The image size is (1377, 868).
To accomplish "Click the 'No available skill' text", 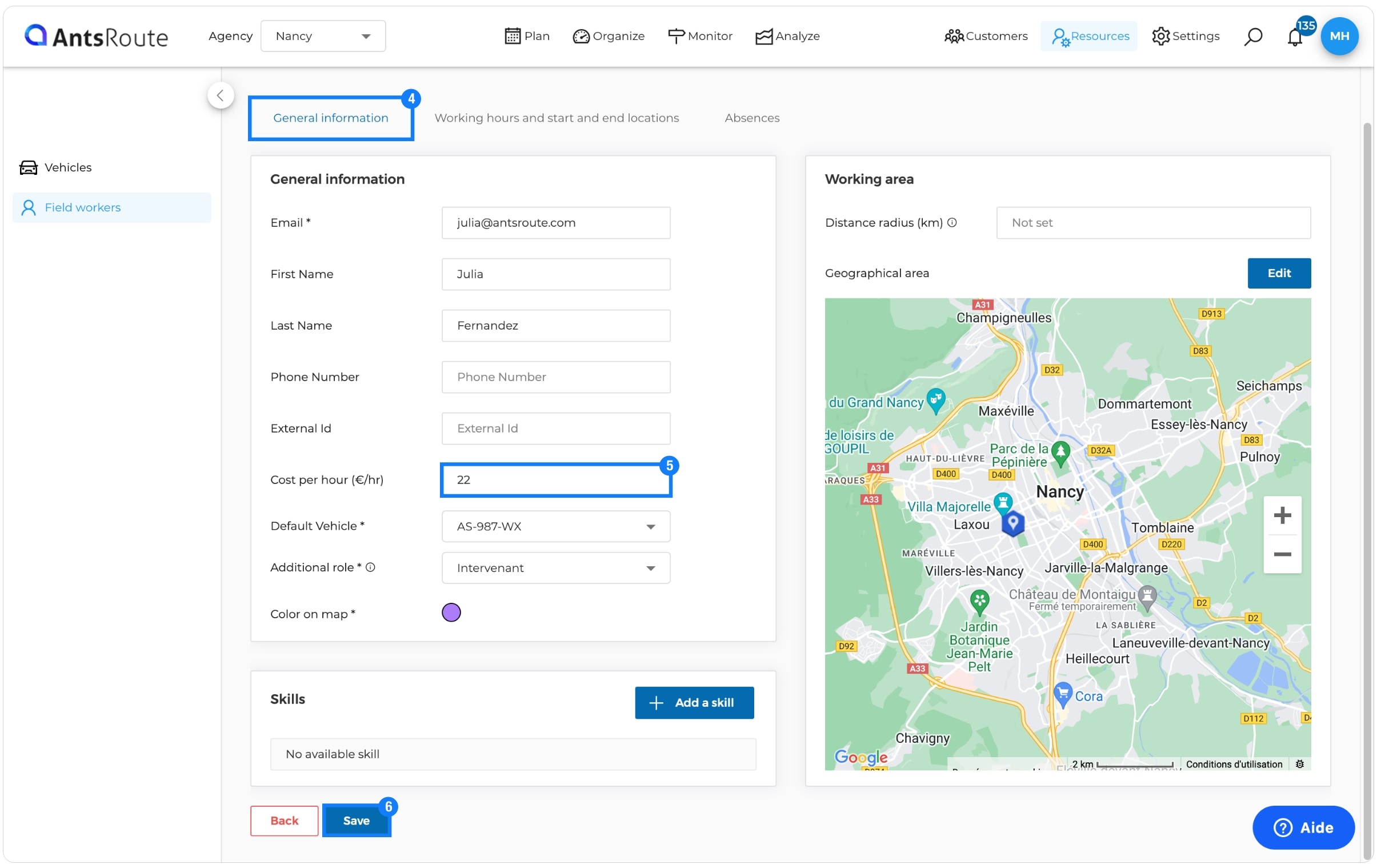I will [333, 754].
